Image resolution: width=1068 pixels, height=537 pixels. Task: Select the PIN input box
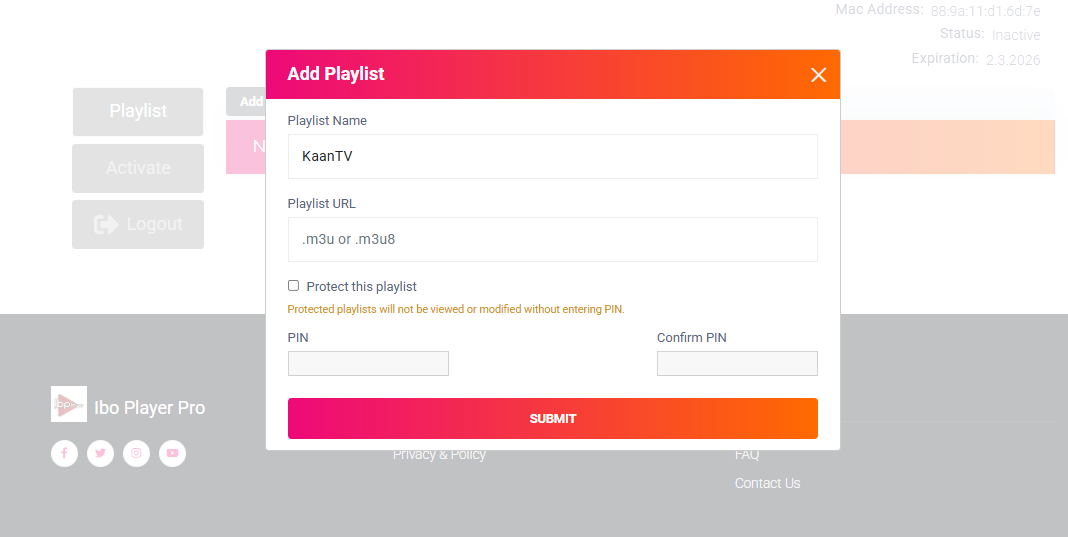coord(368,364)
